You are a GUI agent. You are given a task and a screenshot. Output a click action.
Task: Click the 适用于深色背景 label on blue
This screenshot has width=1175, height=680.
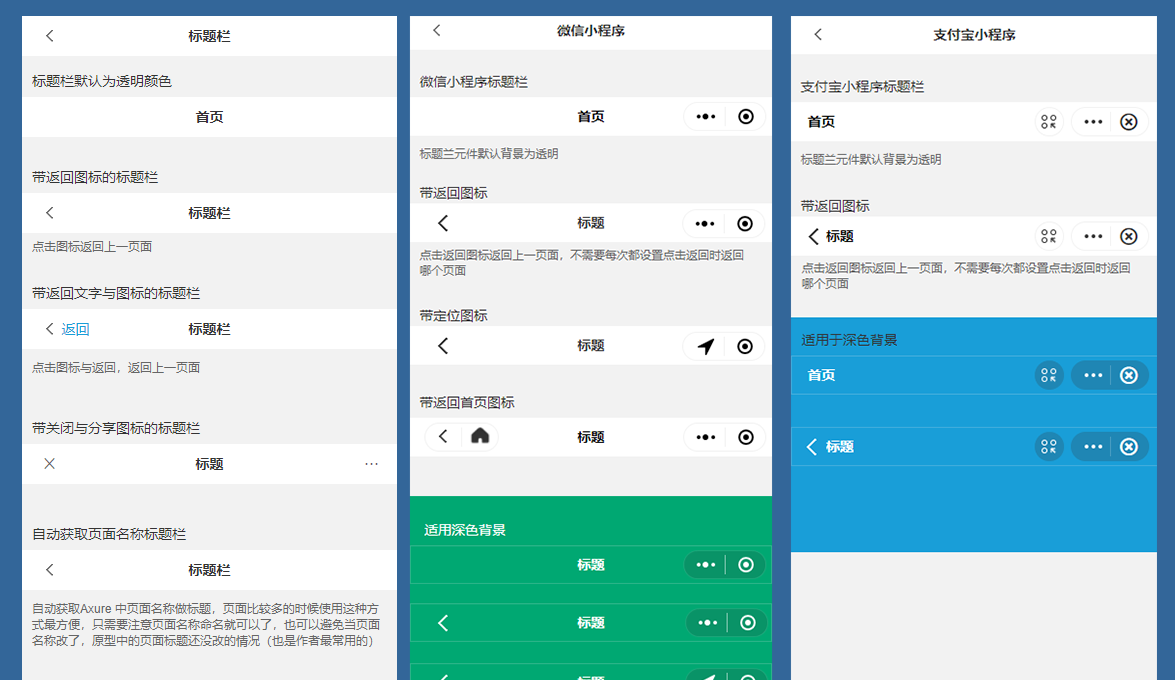tap(849, 340)
